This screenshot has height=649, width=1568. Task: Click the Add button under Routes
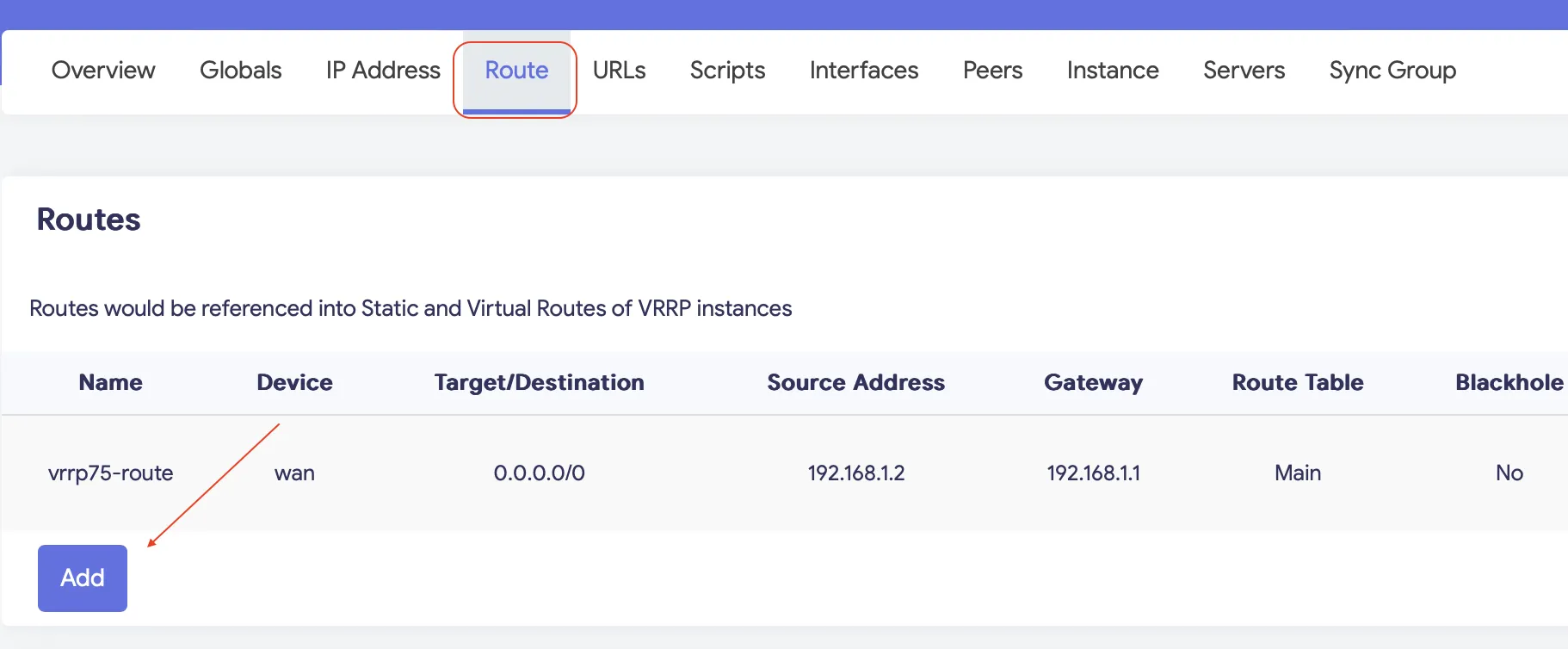click(83, 578)
